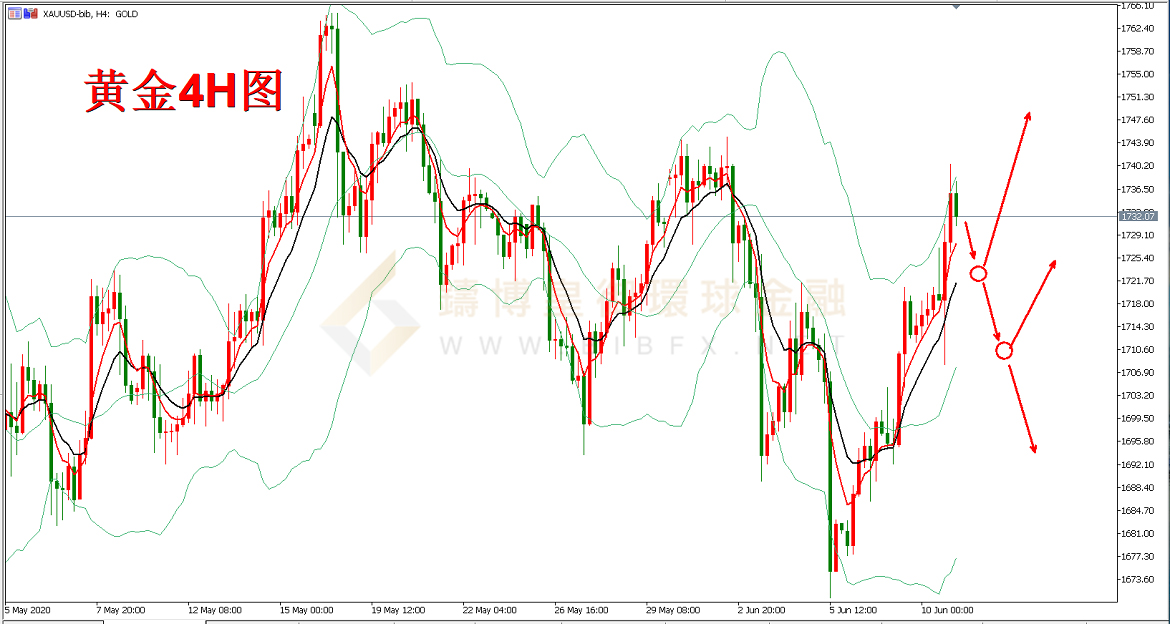1170x624 pixels.
Task: Click the 1766.10 price scale label
Action: click(1138, 6)
